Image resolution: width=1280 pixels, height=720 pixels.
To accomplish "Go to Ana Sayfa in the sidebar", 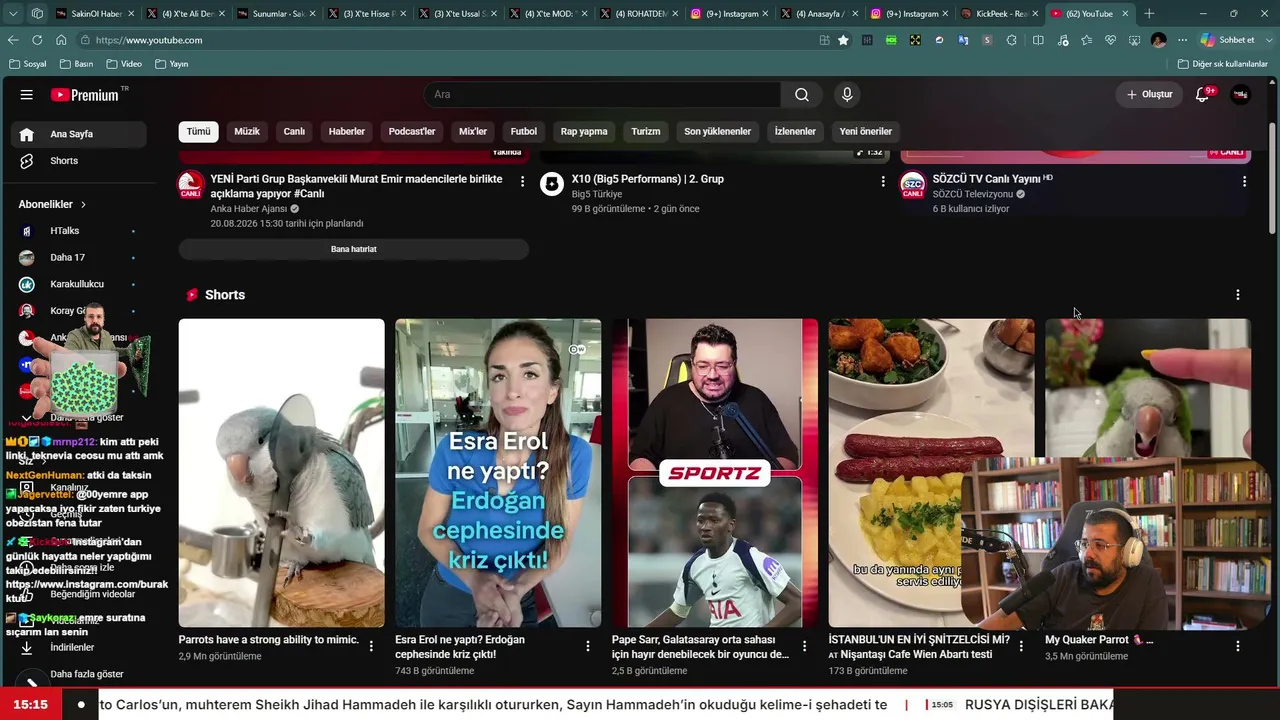I will (x=79, y=134).
